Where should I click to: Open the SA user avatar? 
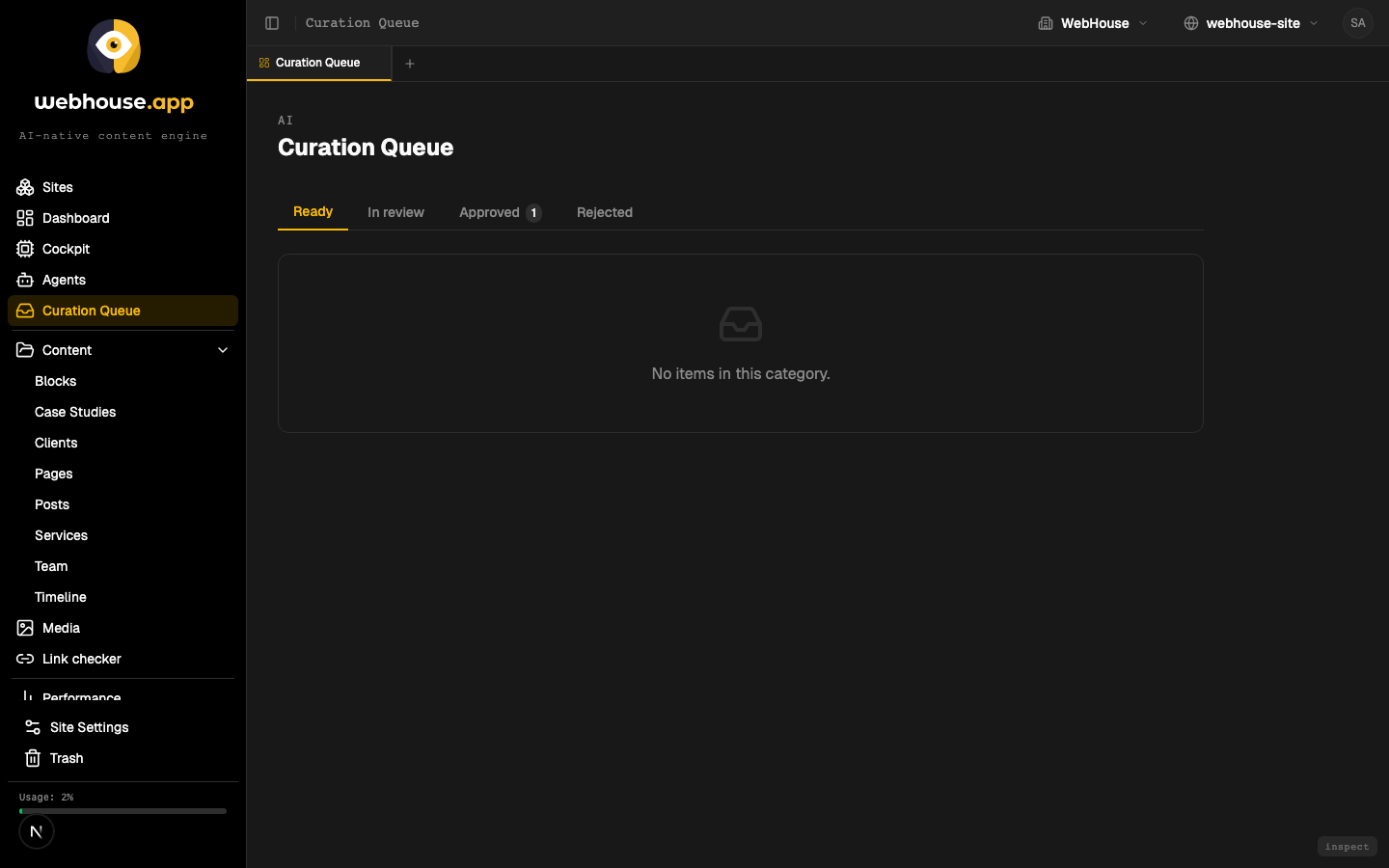[1358, 23]
